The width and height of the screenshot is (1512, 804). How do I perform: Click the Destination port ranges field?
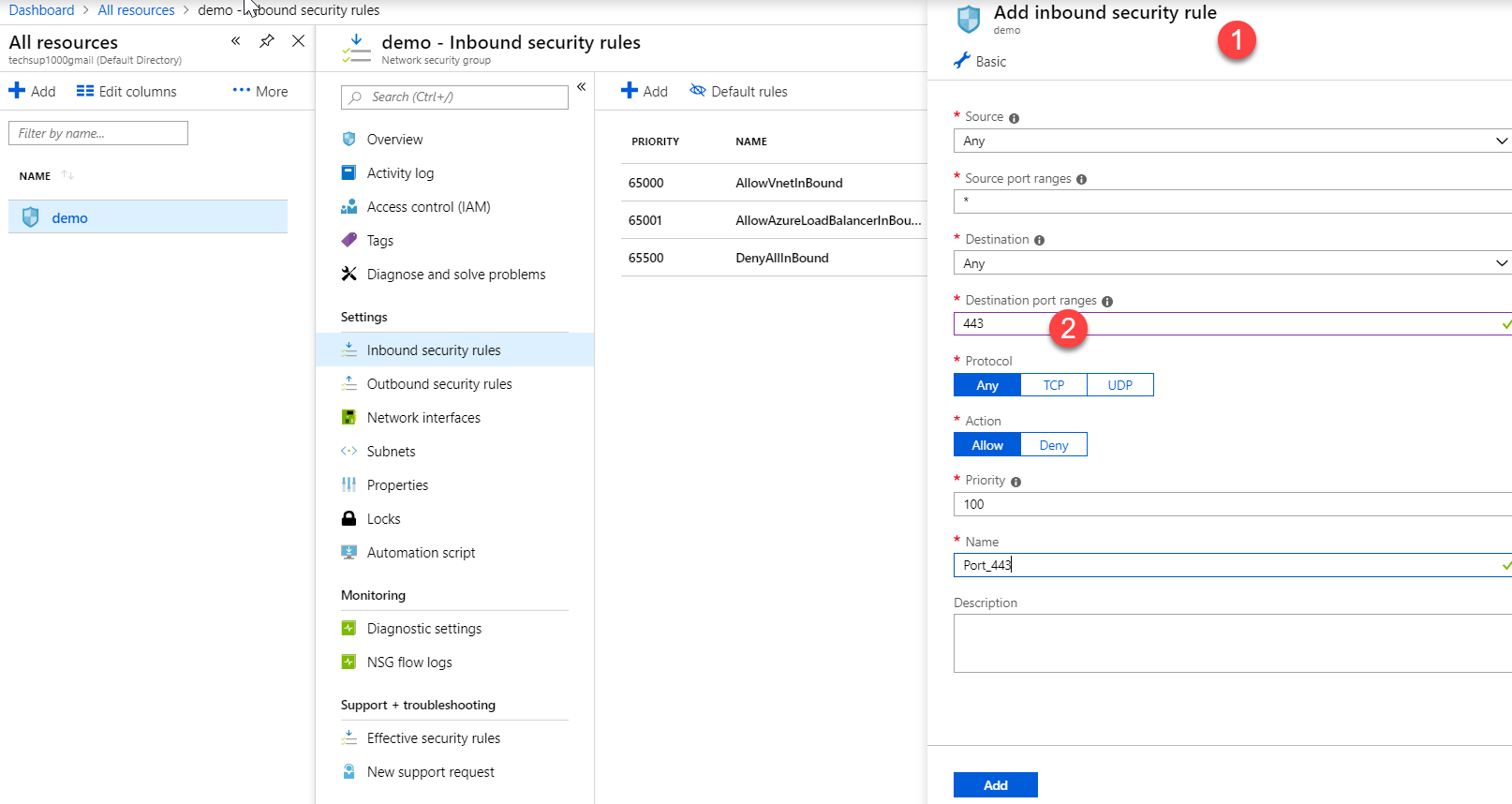[x=1233, y=323]
